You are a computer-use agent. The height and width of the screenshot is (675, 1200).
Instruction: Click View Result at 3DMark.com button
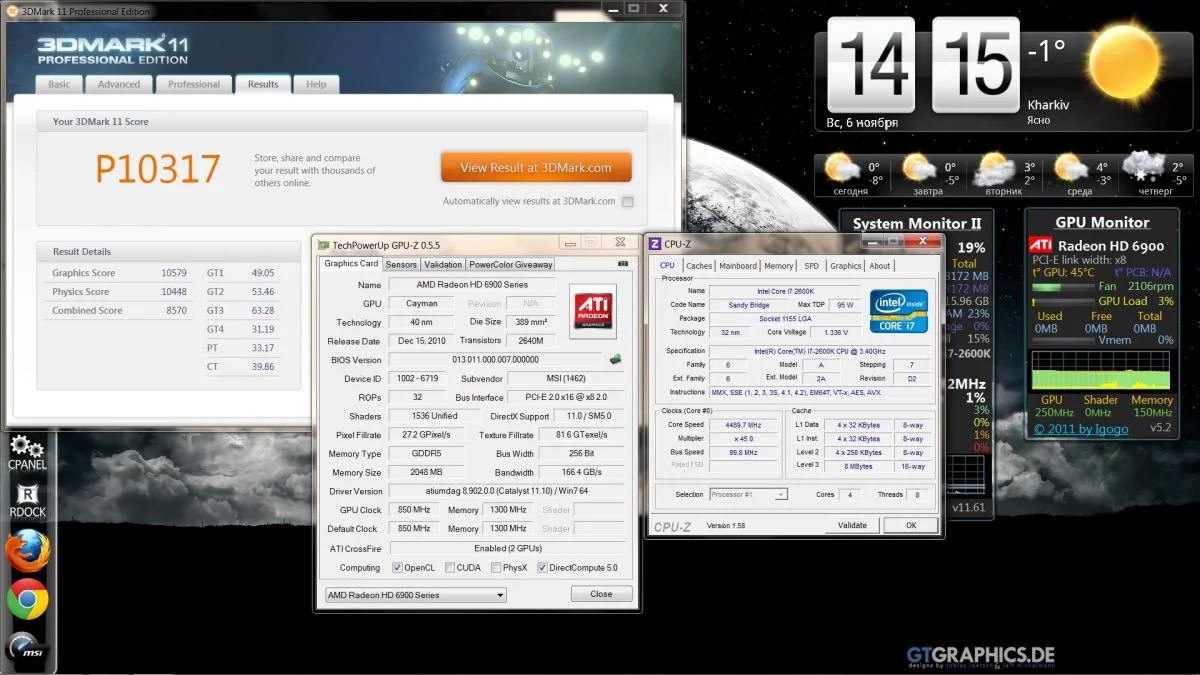tap(535, 167)
